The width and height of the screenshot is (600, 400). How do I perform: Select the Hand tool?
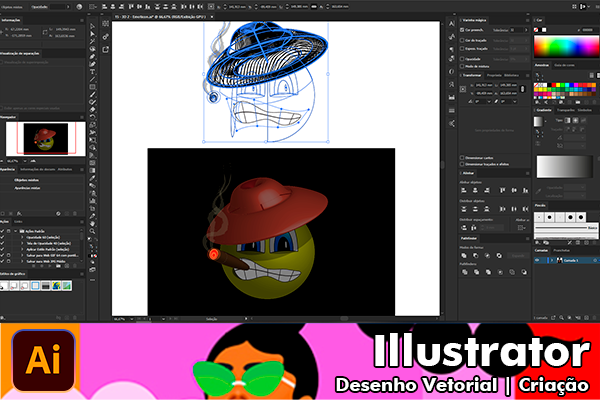tap(93, 224)
